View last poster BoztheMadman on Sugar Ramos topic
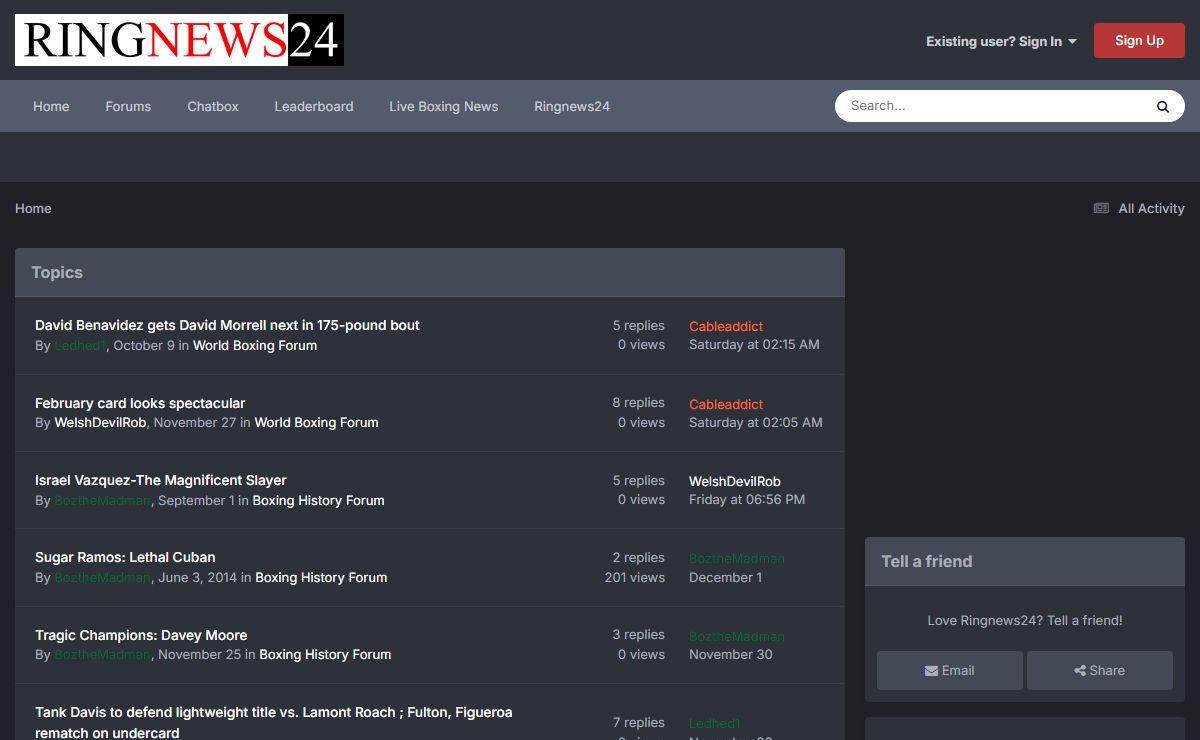Screen dimensions: 1200x740 coord(737,559)
